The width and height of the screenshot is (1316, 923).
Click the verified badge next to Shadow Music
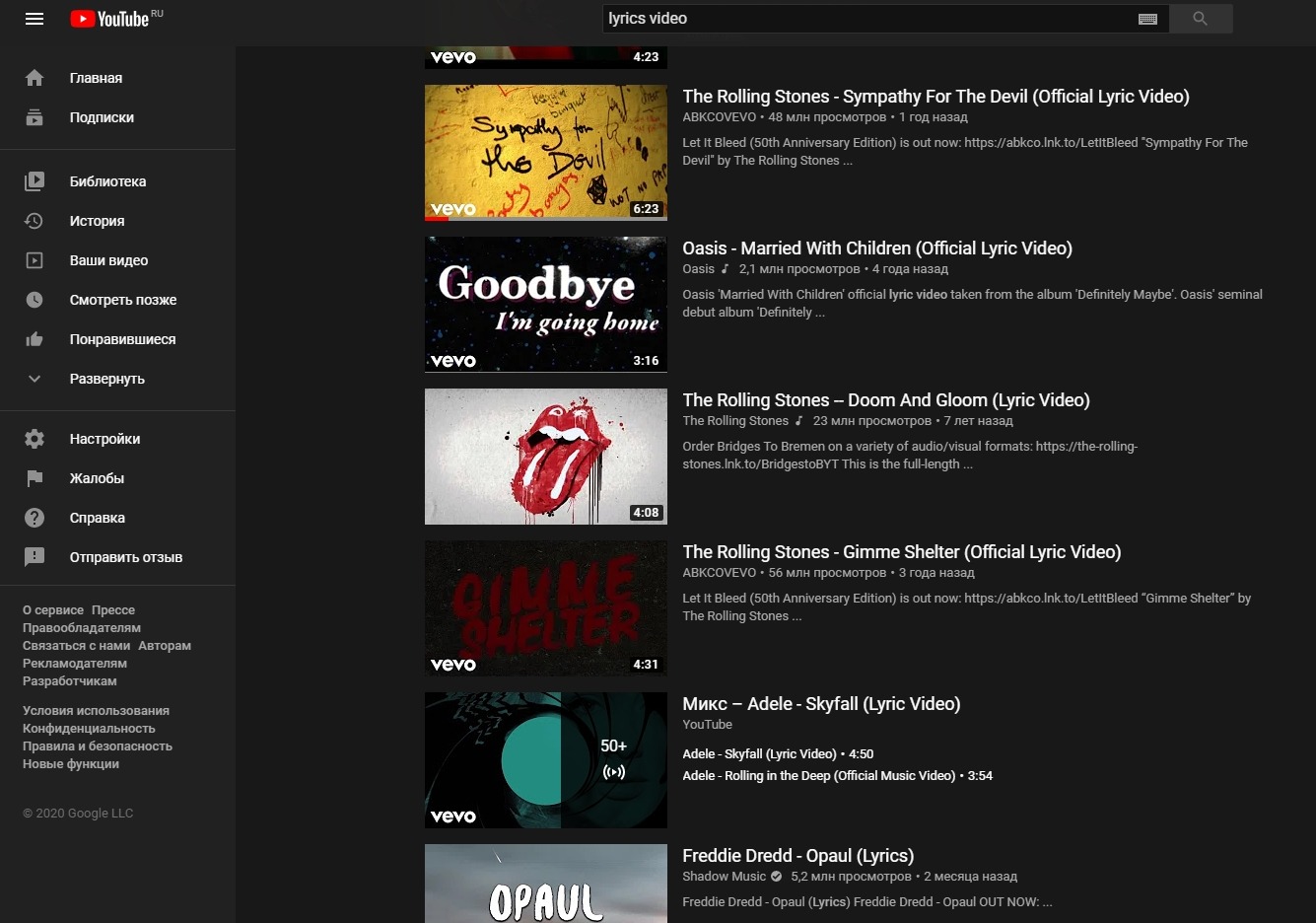pyautogui.click(x=777, y=877)
